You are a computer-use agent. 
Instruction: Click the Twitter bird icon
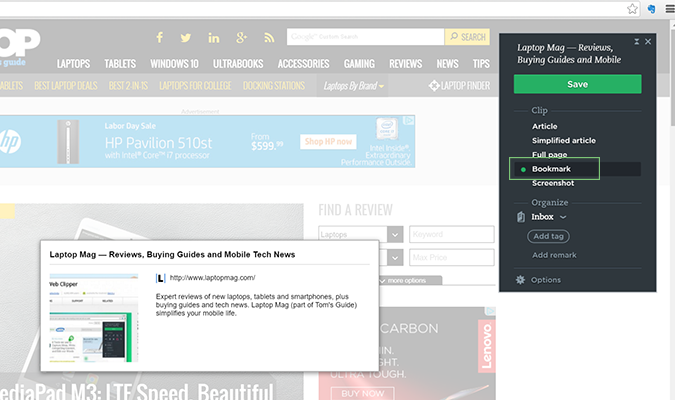pos(186,38)
